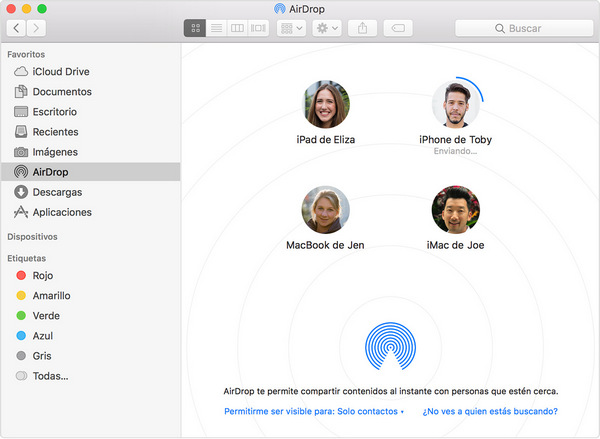Expand 'Permitirme ser visible para' options

[314, 411]
